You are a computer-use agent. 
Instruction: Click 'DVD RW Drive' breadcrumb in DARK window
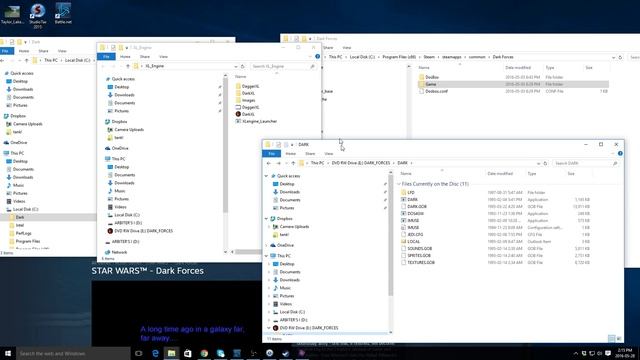(x=361, y=163)
